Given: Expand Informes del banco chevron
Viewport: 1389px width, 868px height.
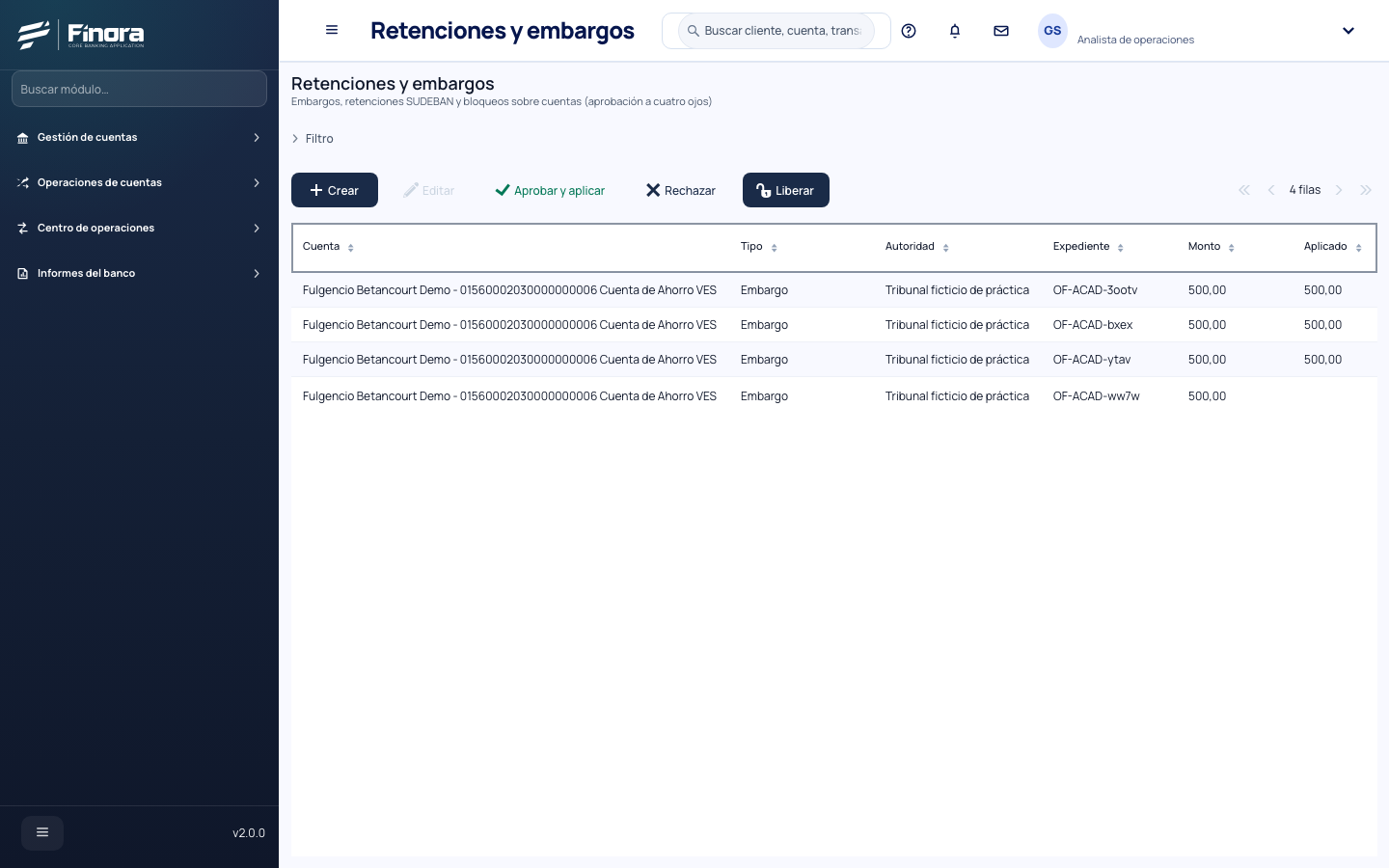Looking at the screenshot, I should [257, 274].
